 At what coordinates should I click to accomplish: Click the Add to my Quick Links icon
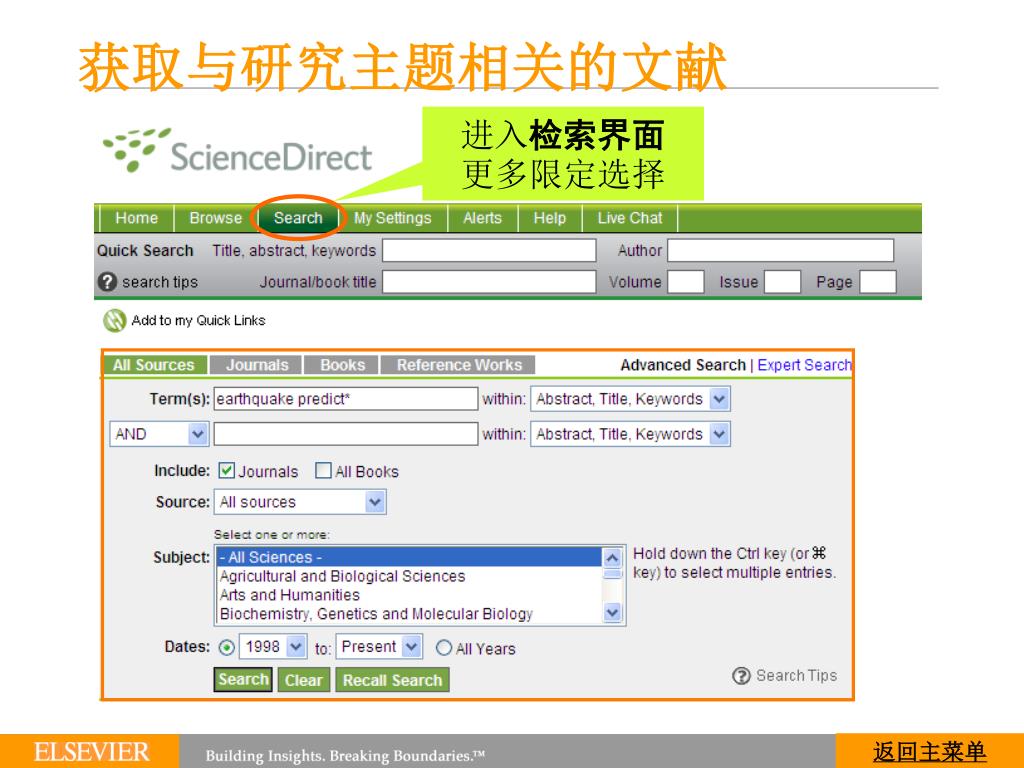(114, 321)
